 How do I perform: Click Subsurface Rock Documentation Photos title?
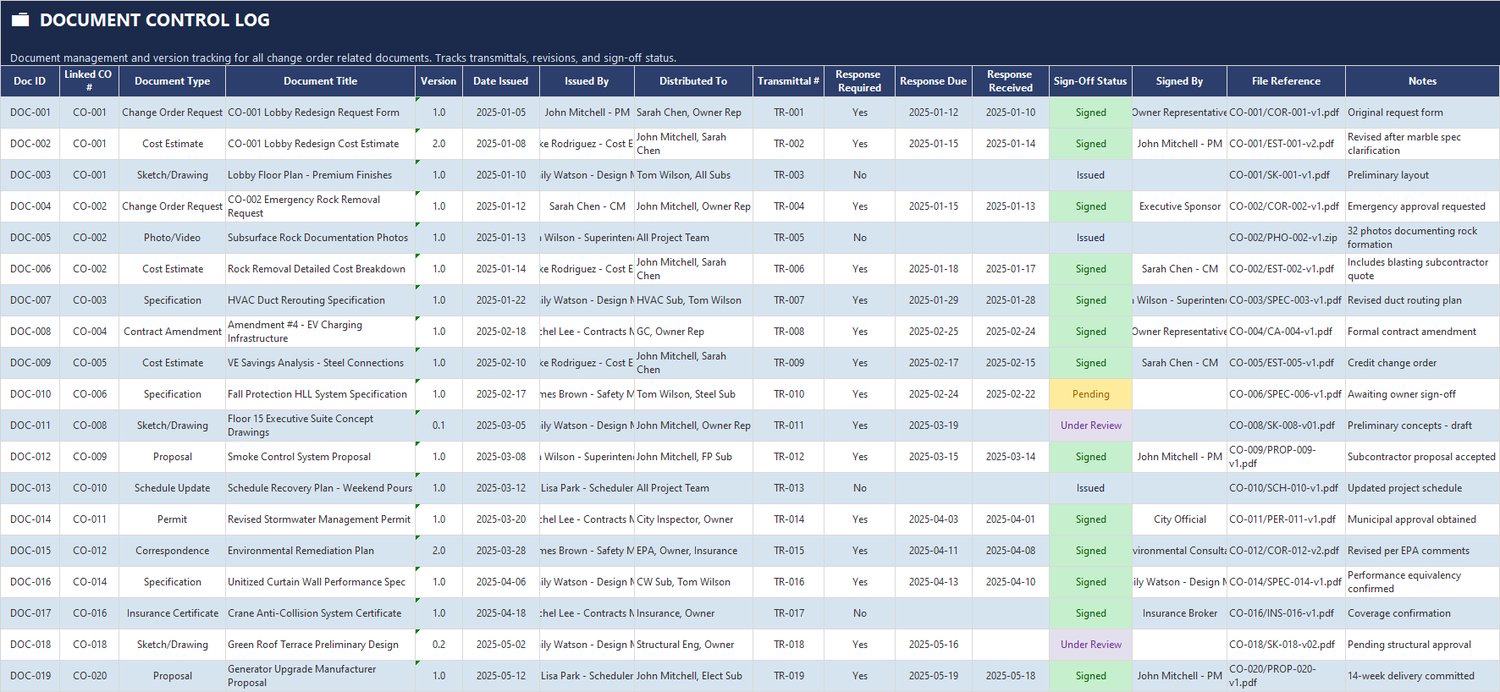point(318,237)
